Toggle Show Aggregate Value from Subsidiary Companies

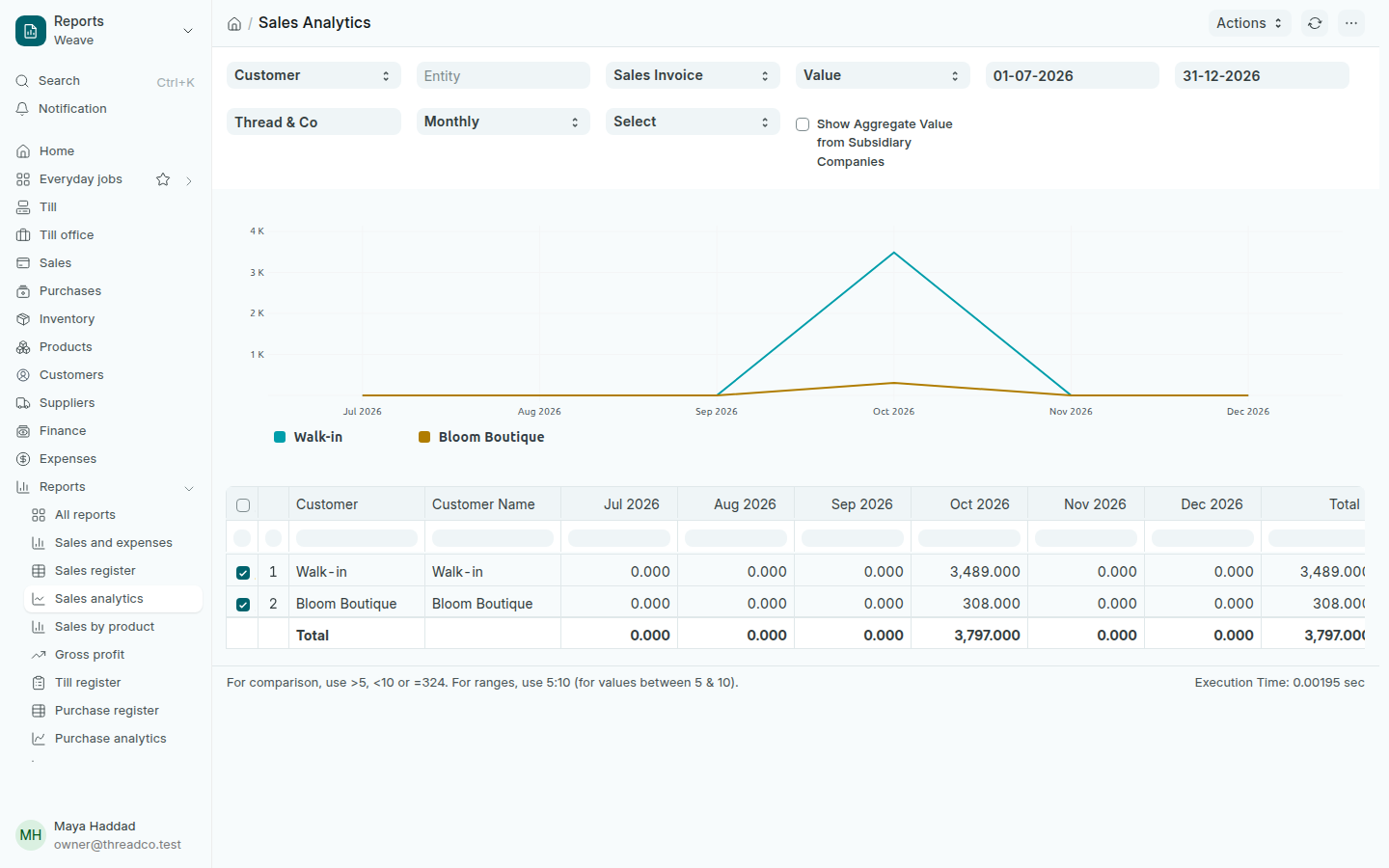pyautogui.click(x=803, y=124)
